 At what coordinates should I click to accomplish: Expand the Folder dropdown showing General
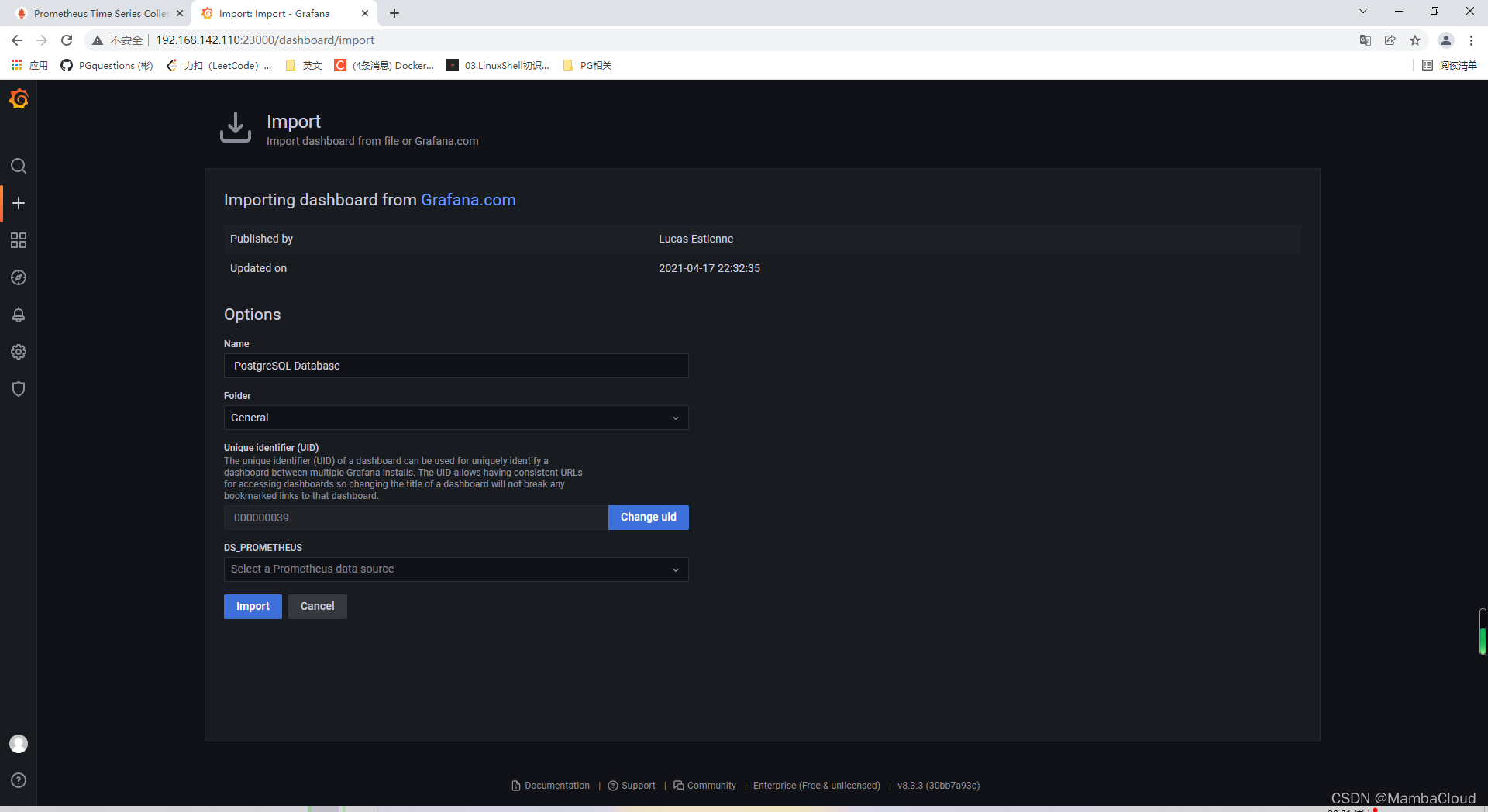coord(456,418)
